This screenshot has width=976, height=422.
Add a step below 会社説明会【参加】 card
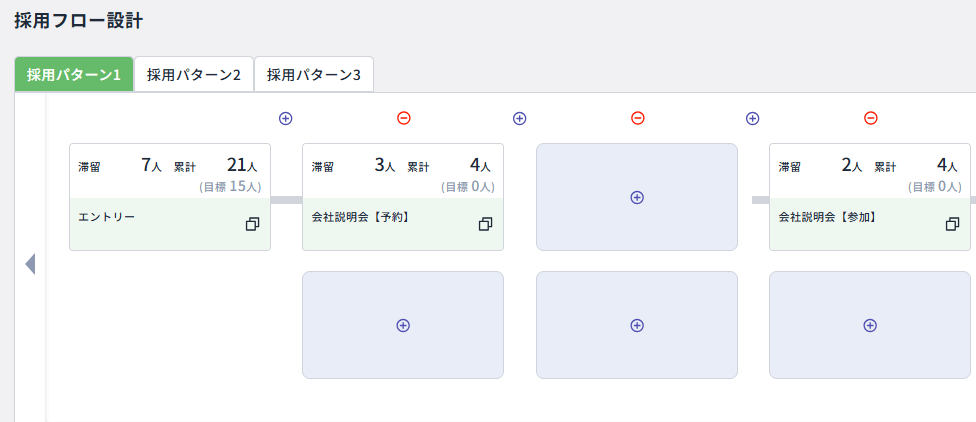coord(870,325)
